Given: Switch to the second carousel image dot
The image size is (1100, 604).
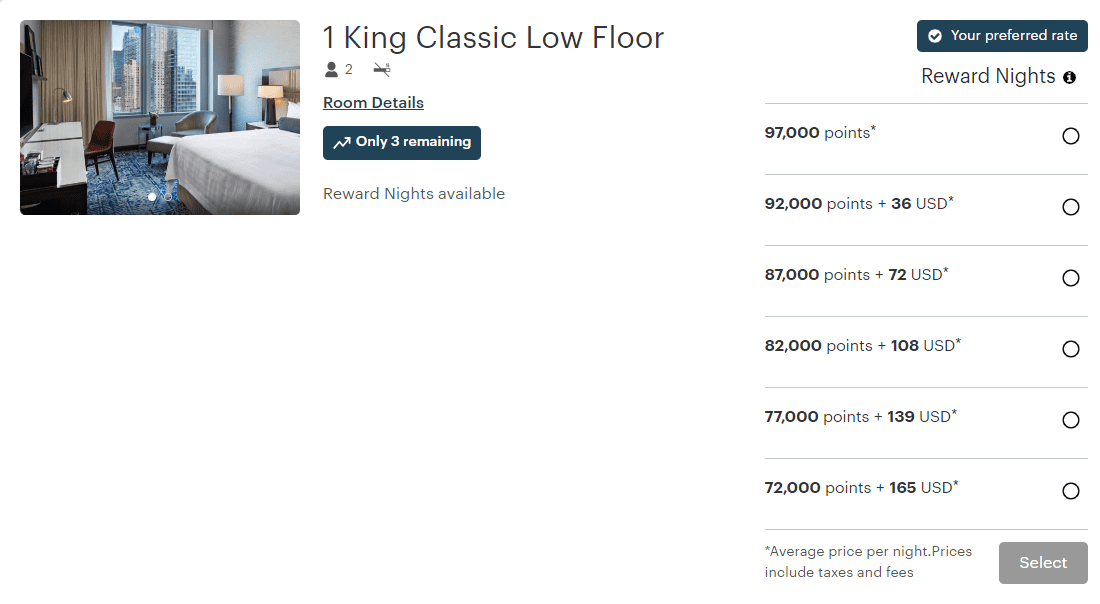Looking at the screenshot, I should 168,197.
